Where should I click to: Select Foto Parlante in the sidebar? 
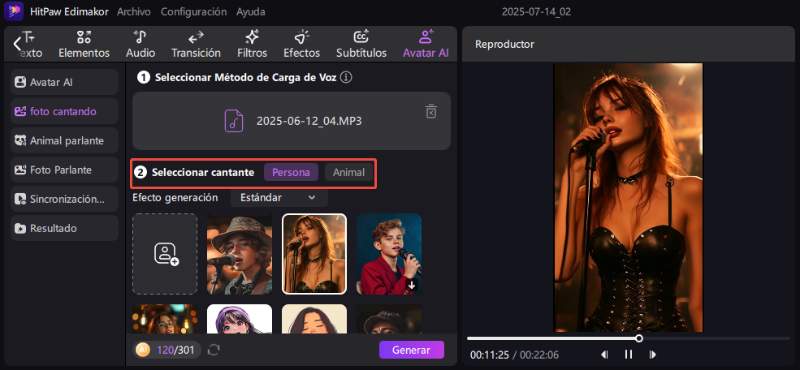coord(64,169)
